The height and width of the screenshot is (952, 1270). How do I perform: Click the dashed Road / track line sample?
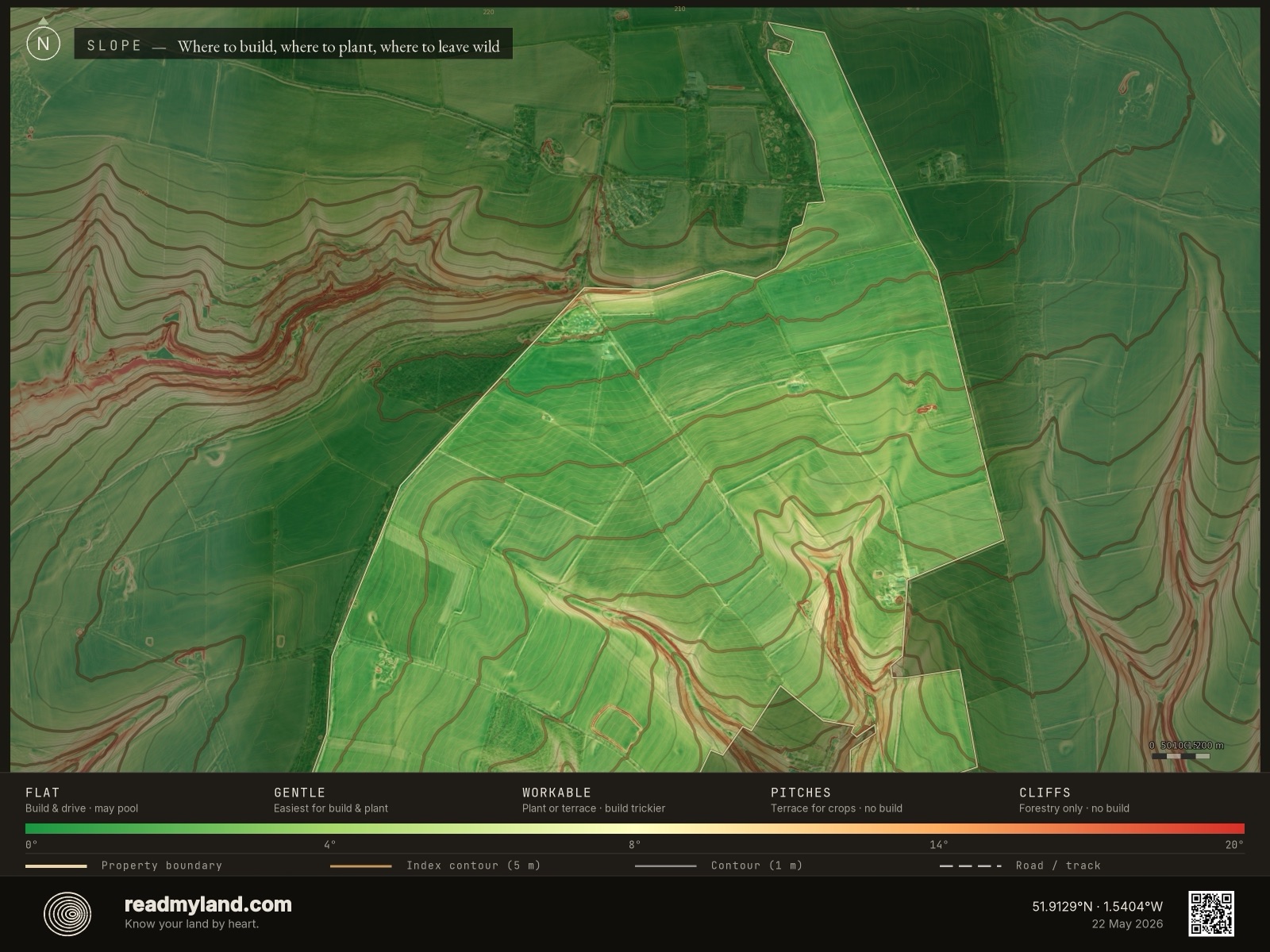(970, 866)
